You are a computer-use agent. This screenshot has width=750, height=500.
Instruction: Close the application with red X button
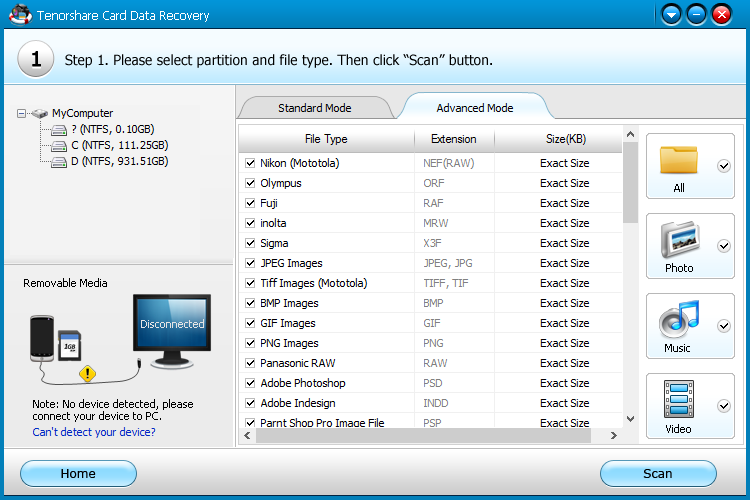click(722, 15)
